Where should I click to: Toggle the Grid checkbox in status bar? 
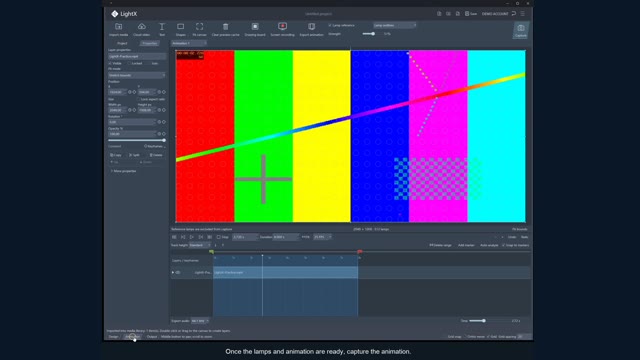tap(489, 337)
